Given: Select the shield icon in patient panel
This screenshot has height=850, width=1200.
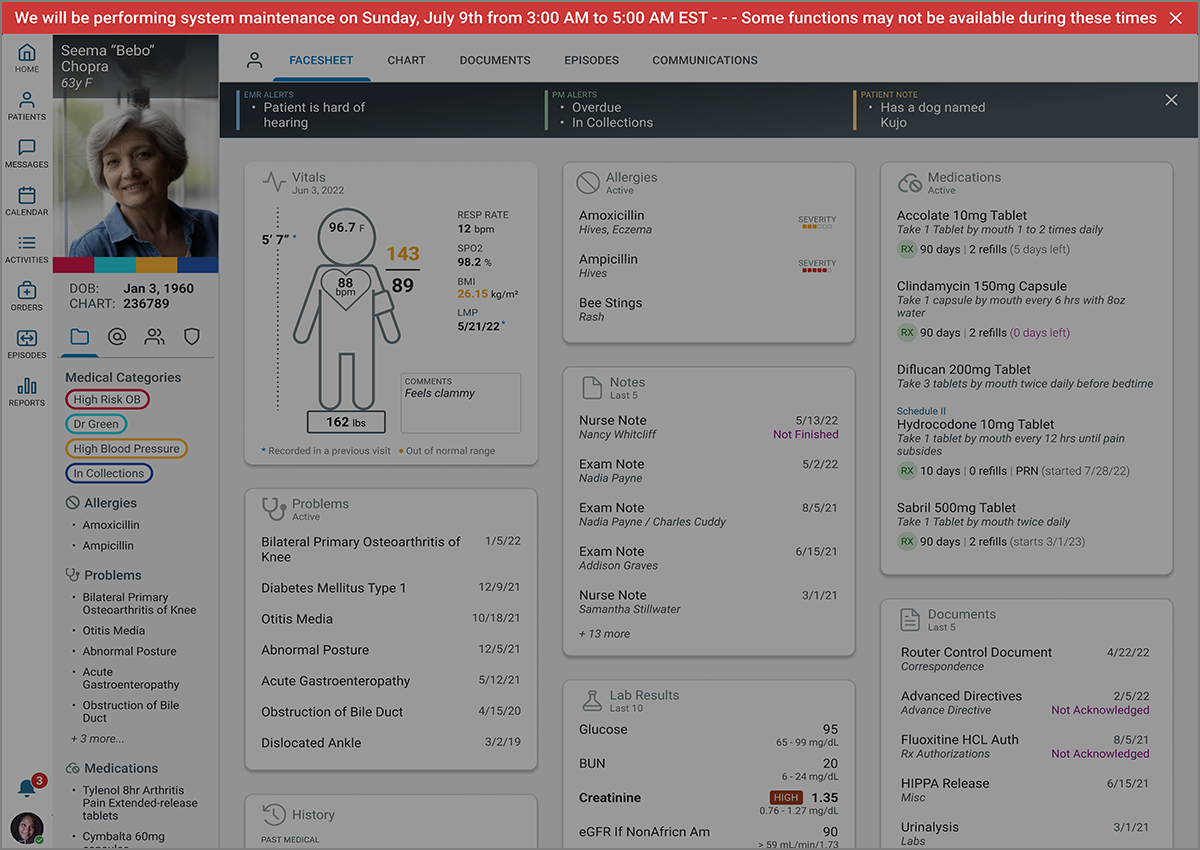Looking at the screenshot, I should tap(192, 337).
